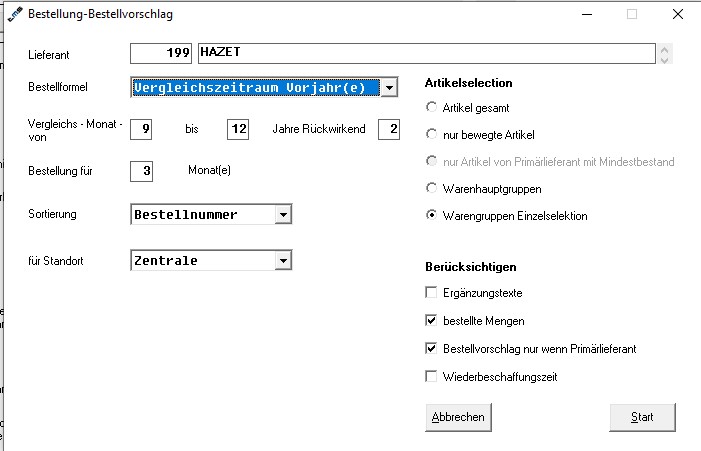701x451 pixels.
Task: Click the Vergleichs-Monat von field showing 9
Action: coord(141,129)
